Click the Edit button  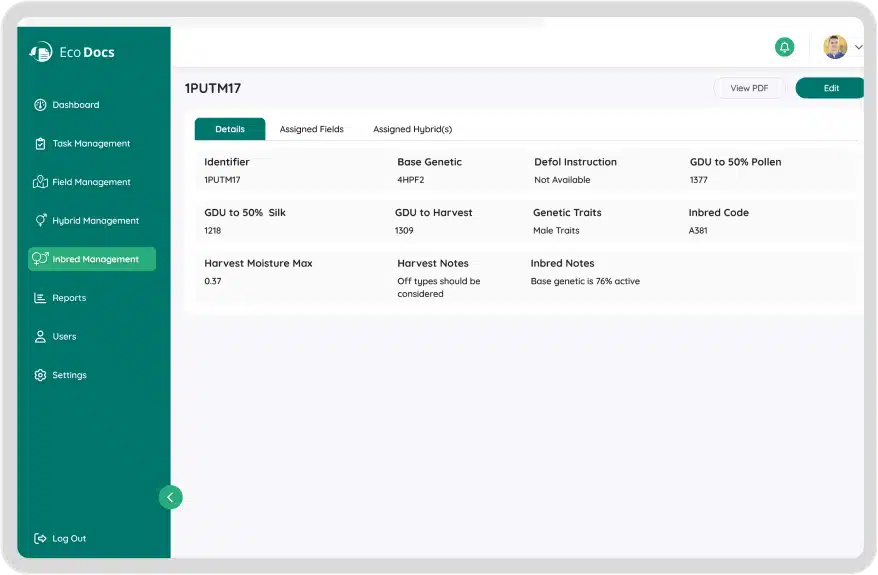point(830,88)
